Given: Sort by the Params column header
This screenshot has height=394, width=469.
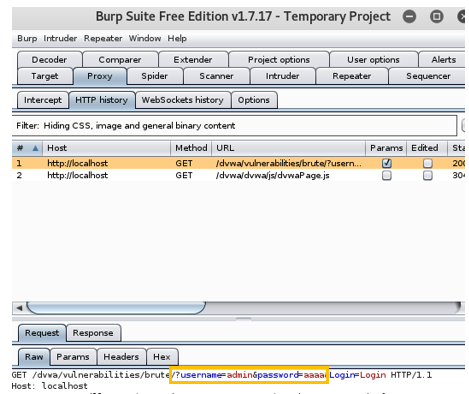Looking at the screenshot, I should click(x=386, y=148).
